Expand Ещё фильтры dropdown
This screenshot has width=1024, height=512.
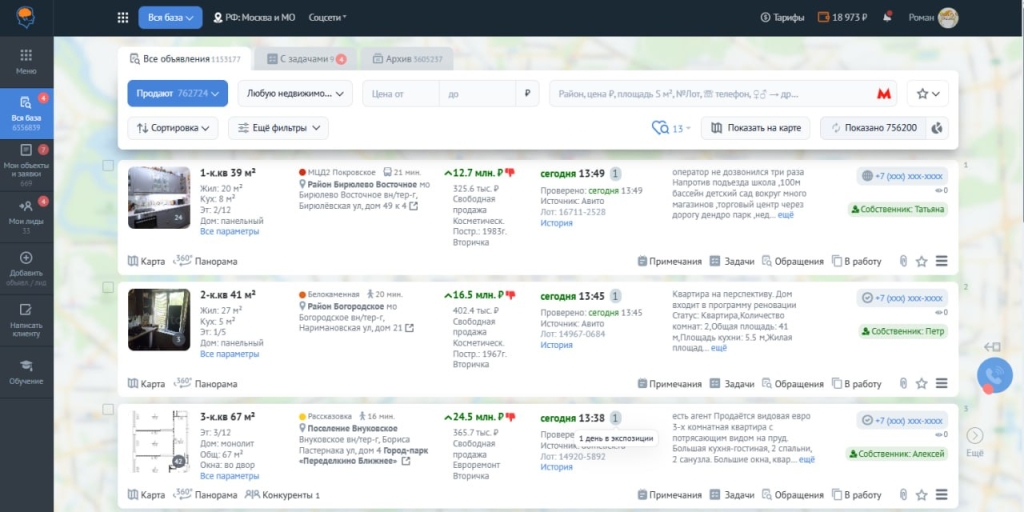278,128
